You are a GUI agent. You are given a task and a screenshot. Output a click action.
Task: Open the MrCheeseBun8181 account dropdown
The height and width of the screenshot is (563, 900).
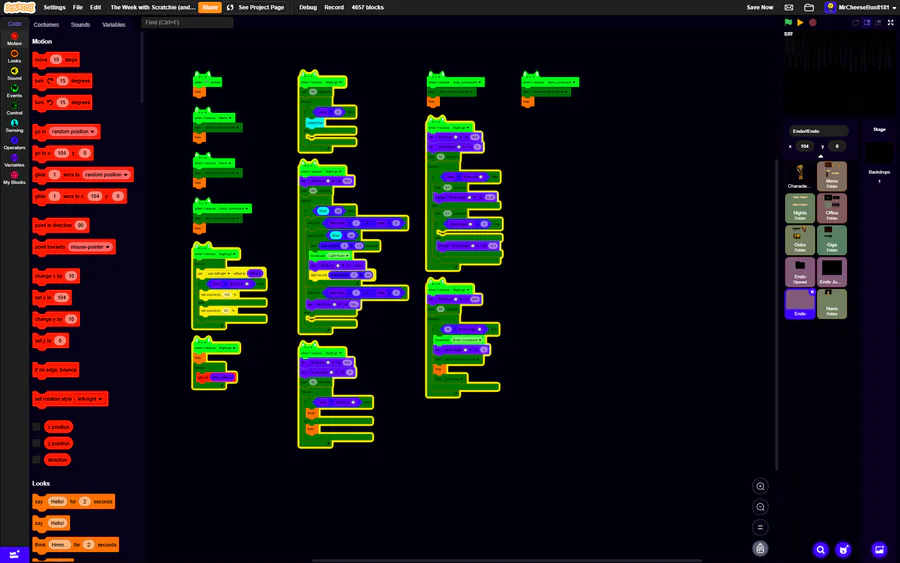[860, 7]
